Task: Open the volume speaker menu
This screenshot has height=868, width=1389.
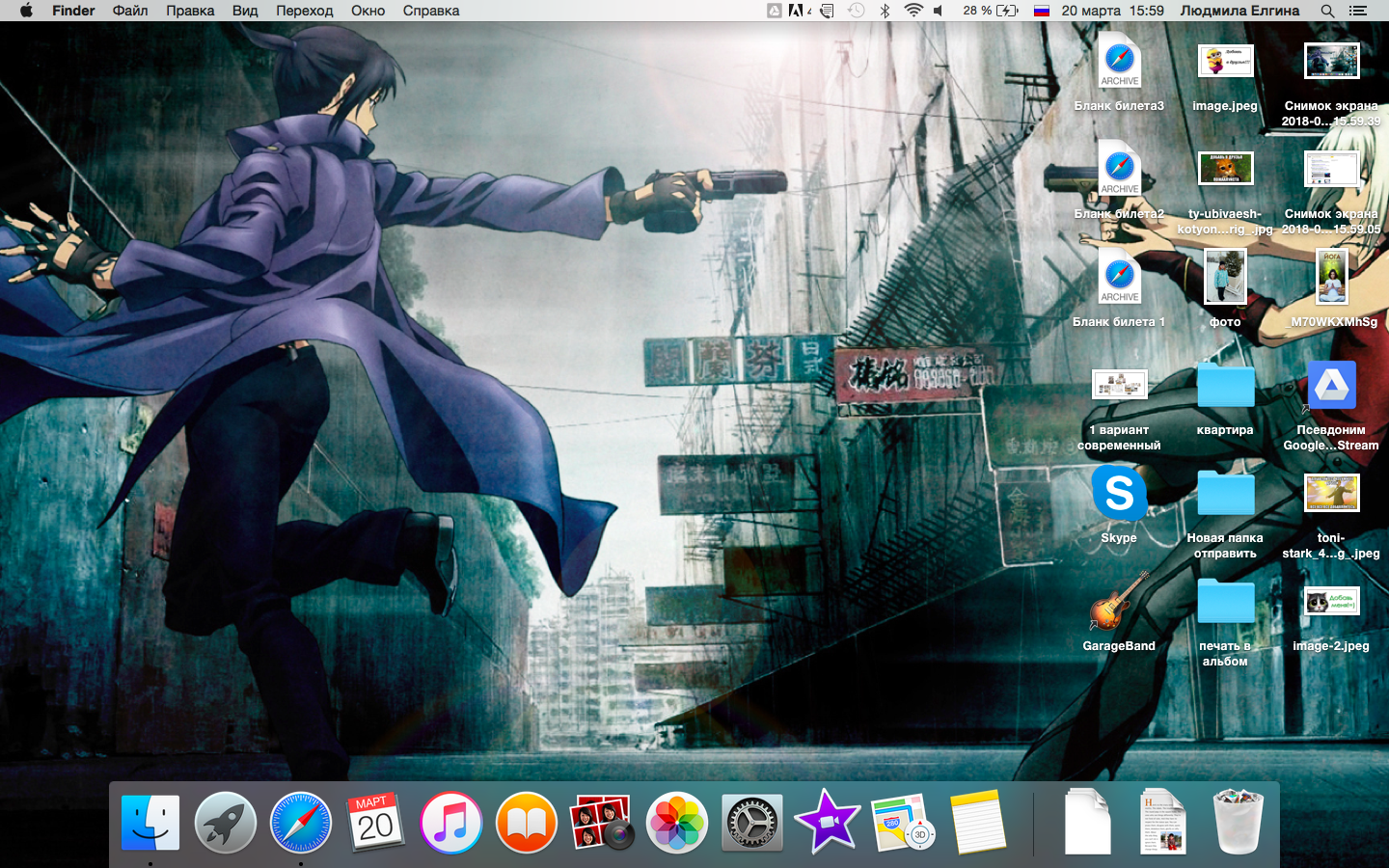Action: (x=938, y=11)
